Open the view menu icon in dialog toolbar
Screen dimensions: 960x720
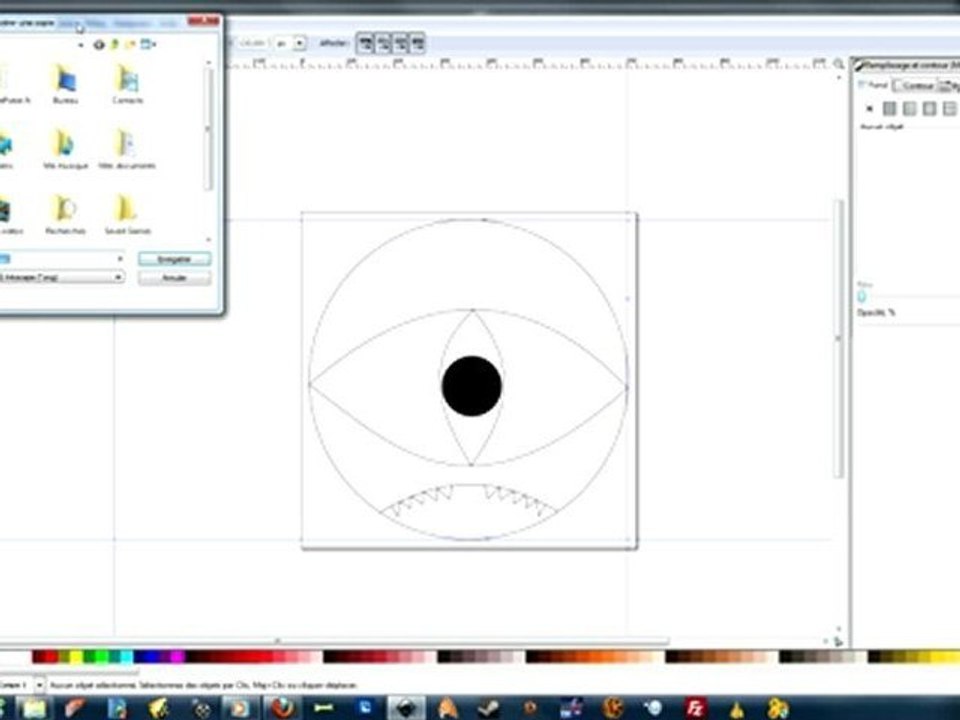click(148, 44)
